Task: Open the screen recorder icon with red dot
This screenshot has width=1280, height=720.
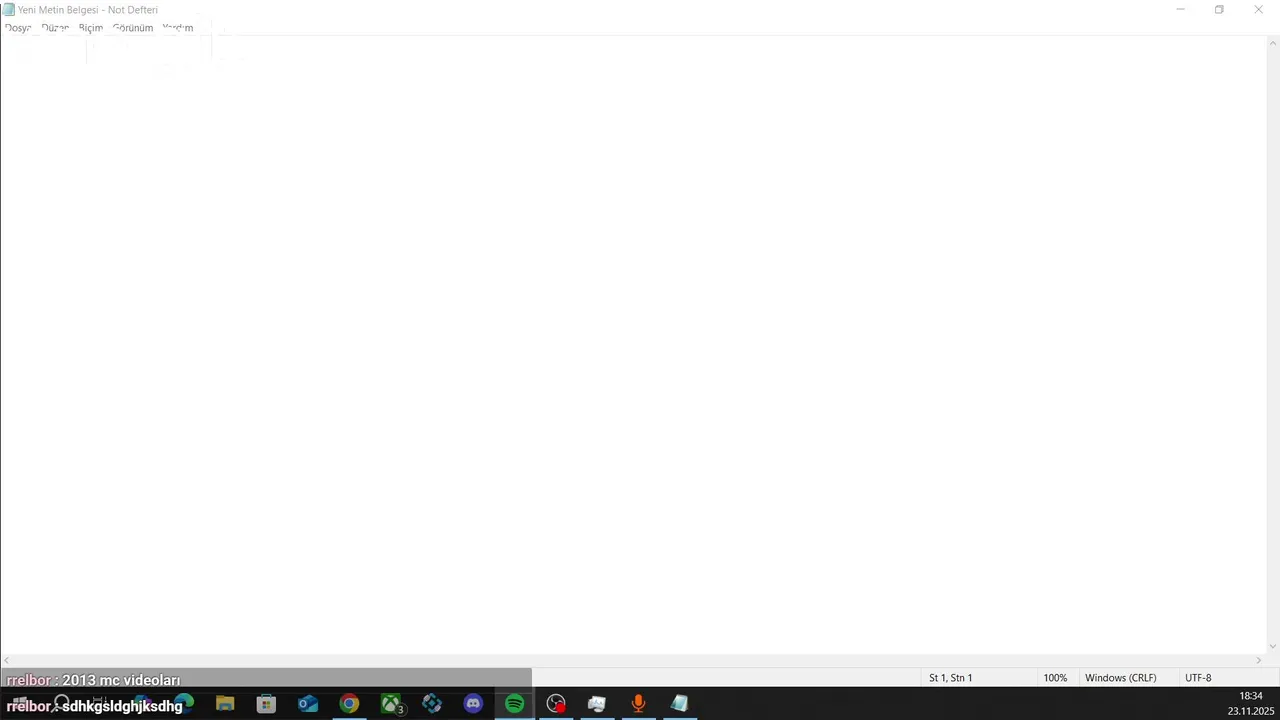Action: pyautogui.click(x=556, y=704)
